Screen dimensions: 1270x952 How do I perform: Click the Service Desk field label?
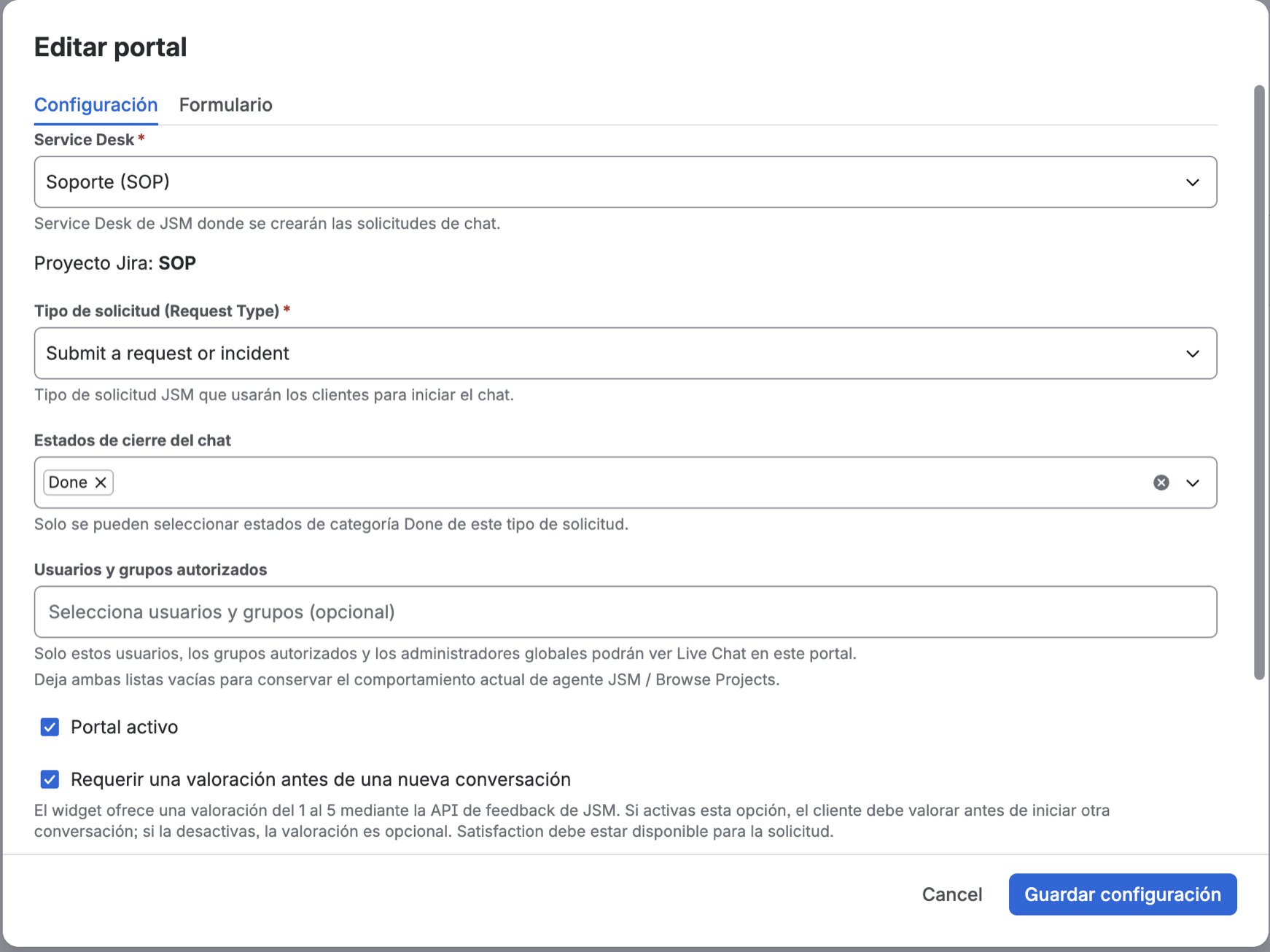point(85,139)
